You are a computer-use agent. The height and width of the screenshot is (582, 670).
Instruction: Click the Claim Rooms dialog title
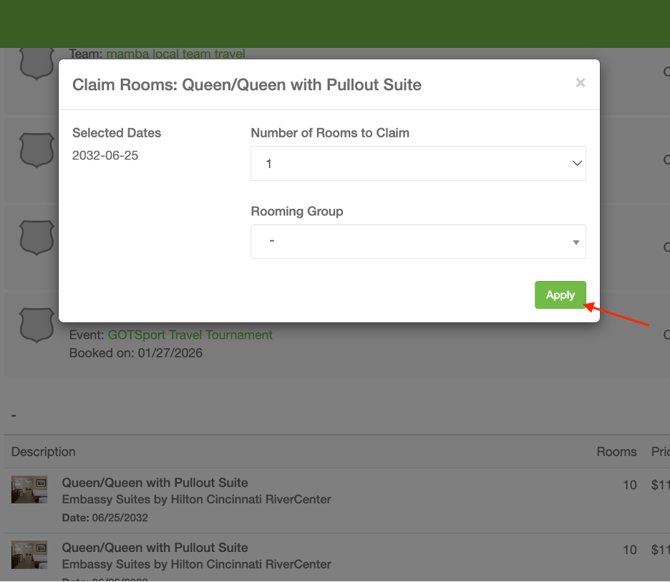tap(247, 85)
